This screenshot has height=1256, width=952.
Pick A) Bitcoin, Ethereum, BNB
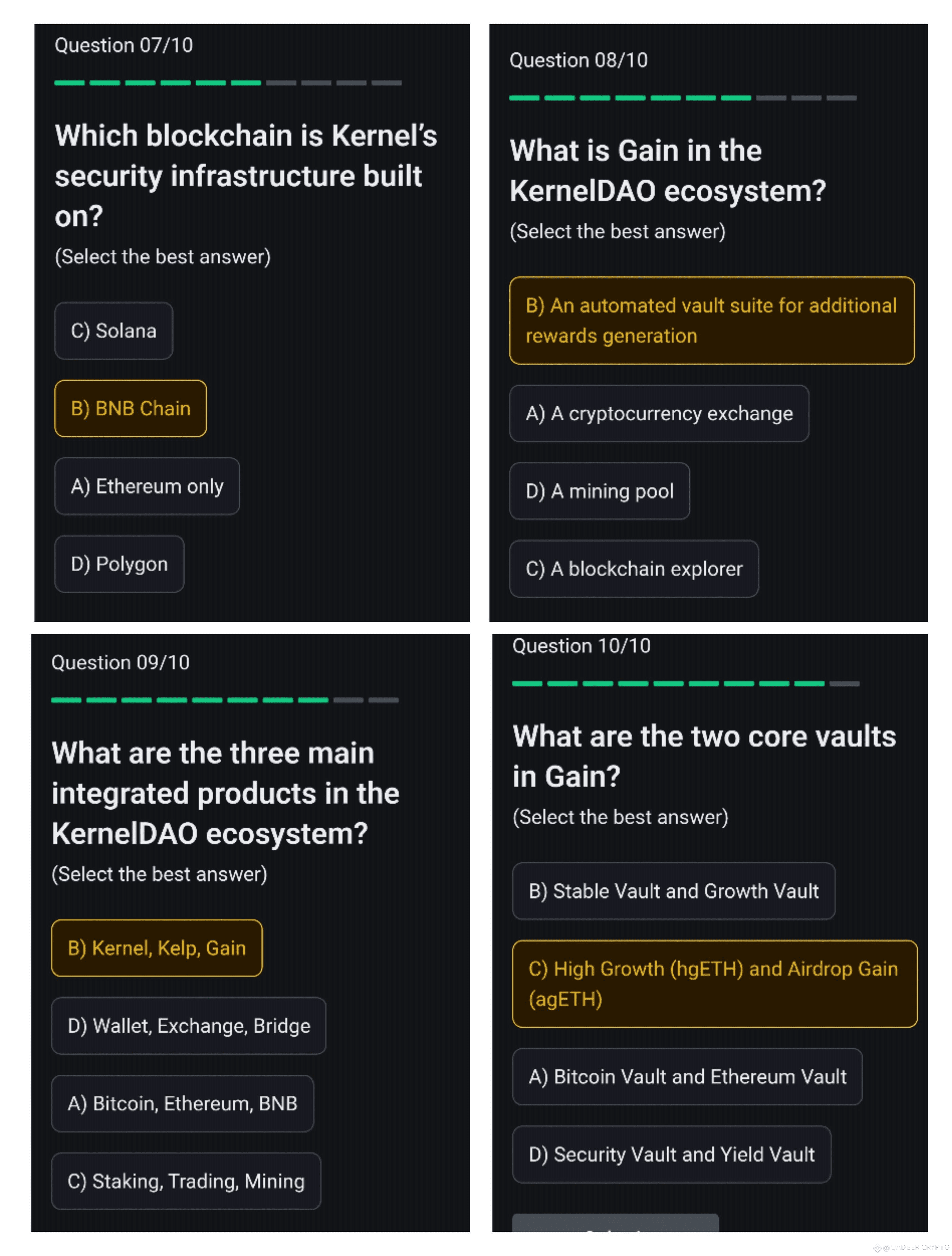182,1103
